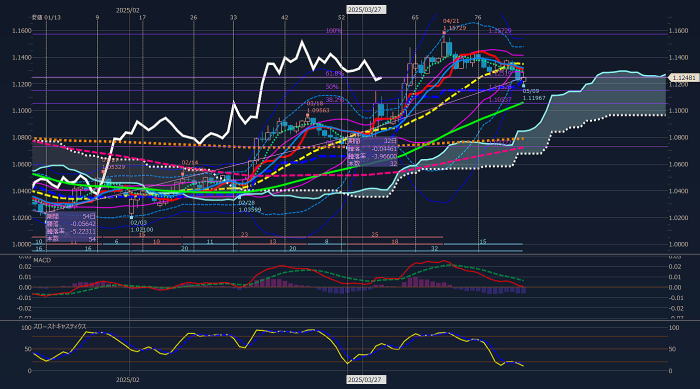Click the 2025/02 month label on bottom axis
Screen dimensions: 700x389
[128, 380]
